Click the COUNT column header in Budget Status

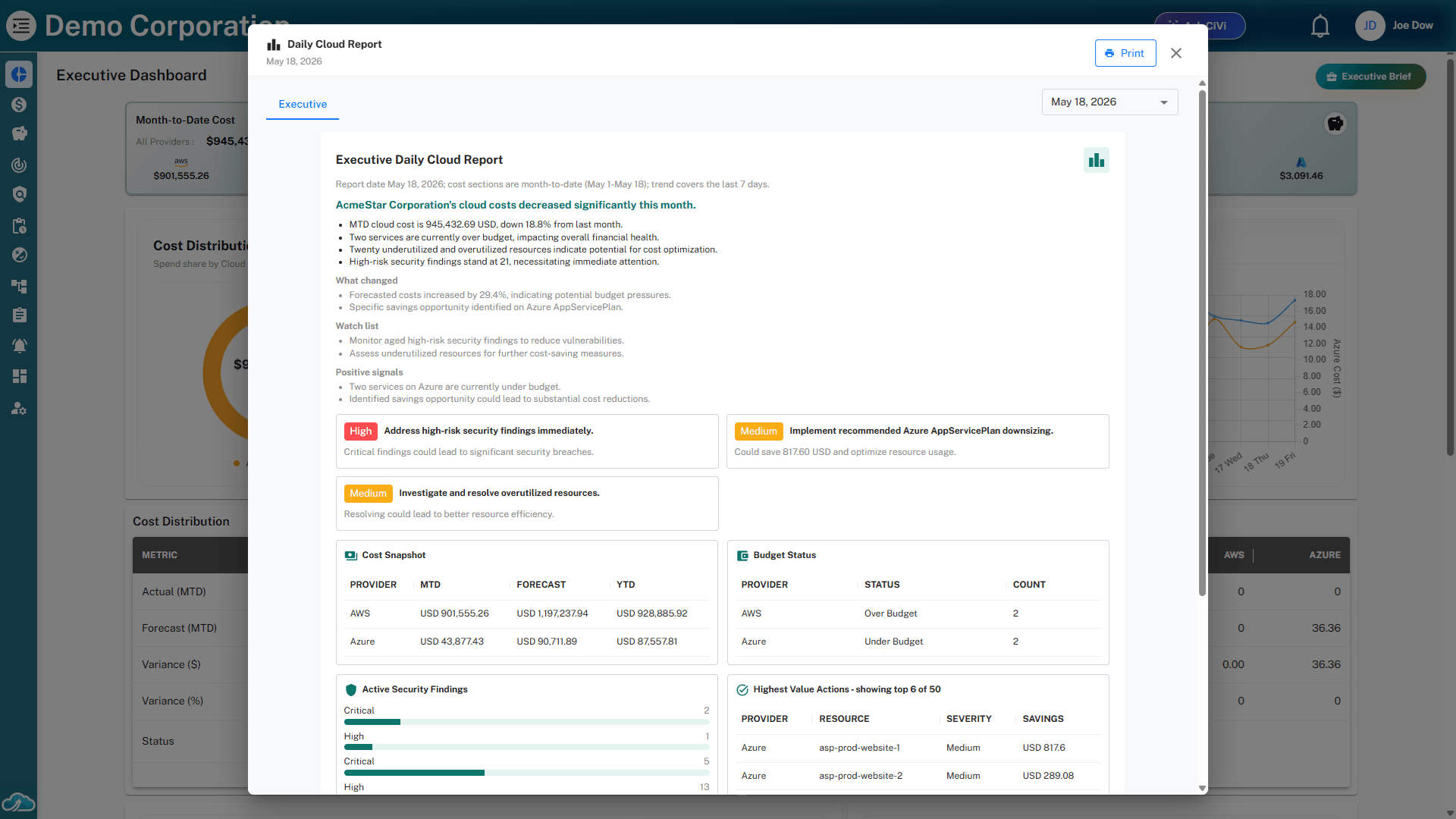(x=1029, y=585)
